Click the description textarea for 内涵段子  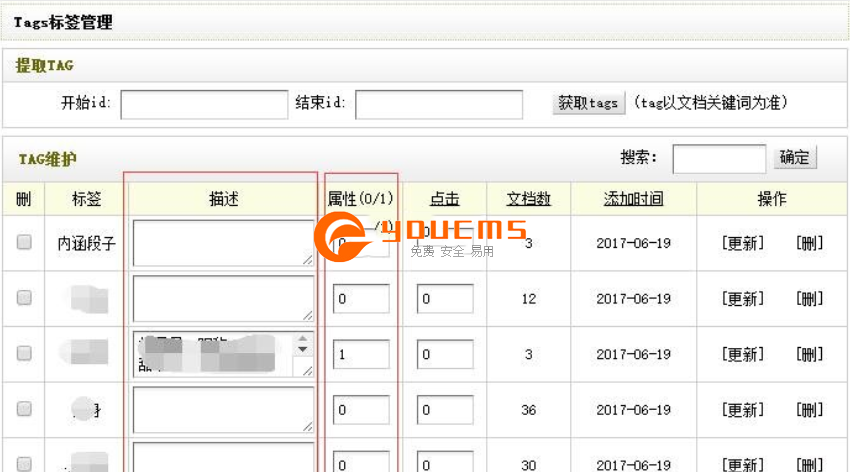(x=222, y=243)
